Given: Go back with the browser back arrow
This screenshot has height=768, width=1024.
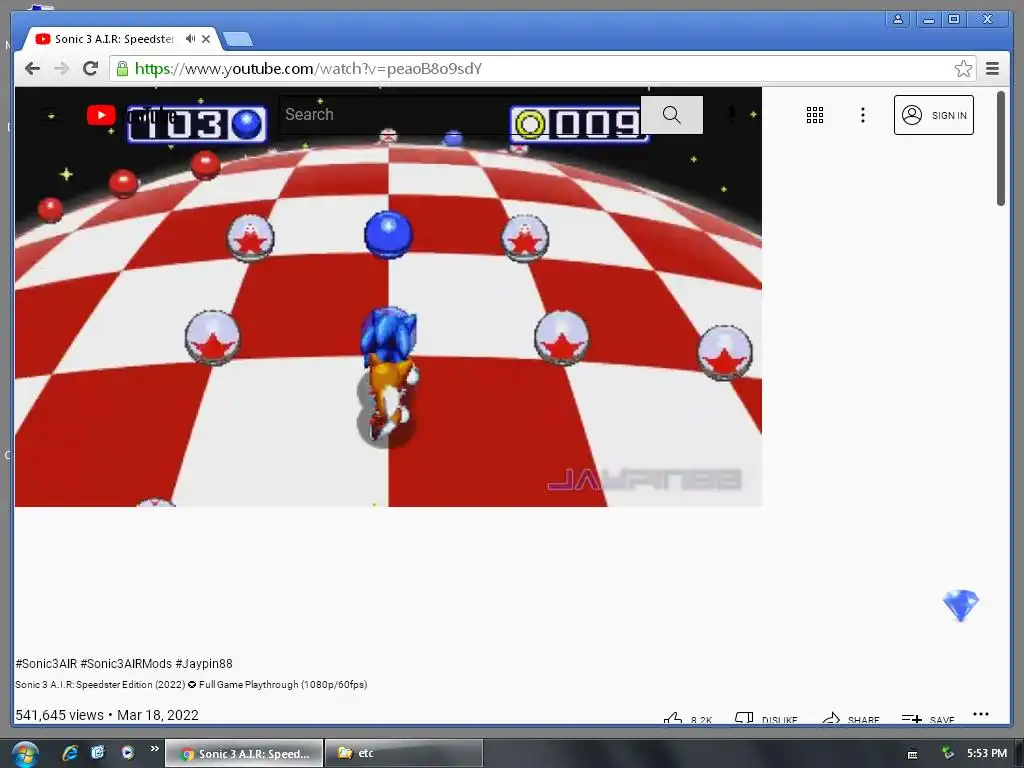Looking at the screenshot, I should click(32, 69).
